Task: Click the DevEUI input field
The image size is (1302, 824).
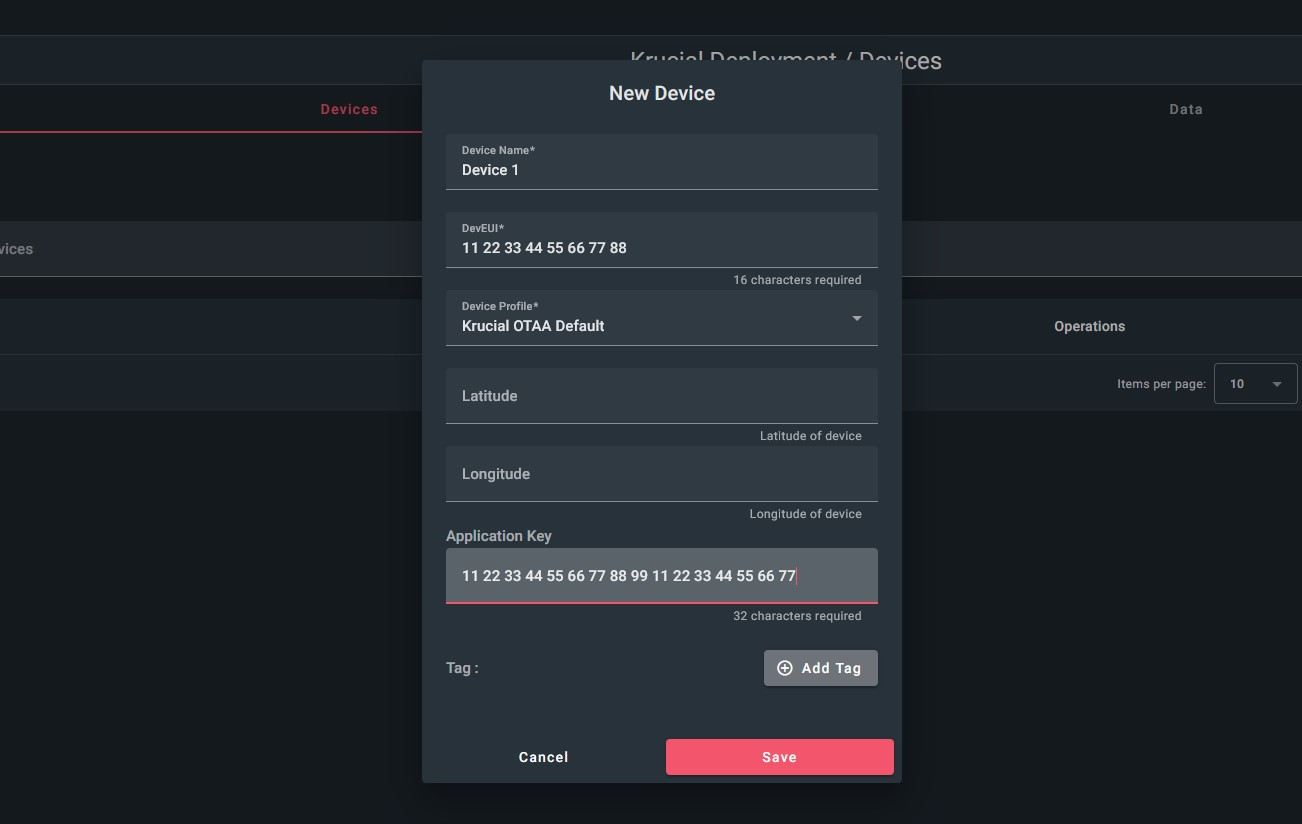Action: pos(662,240)
